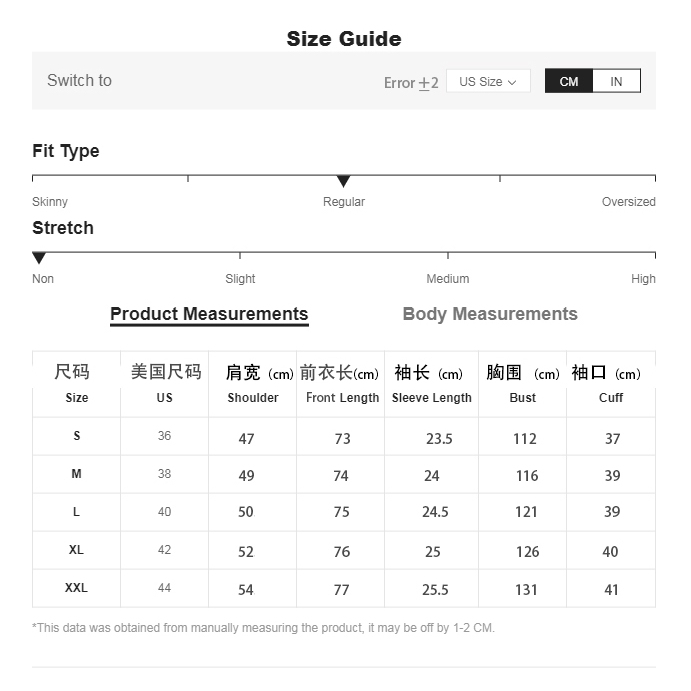Click the Skinny fit label
Viewport: 691px width, 691px height.
[x=50, y=202]
